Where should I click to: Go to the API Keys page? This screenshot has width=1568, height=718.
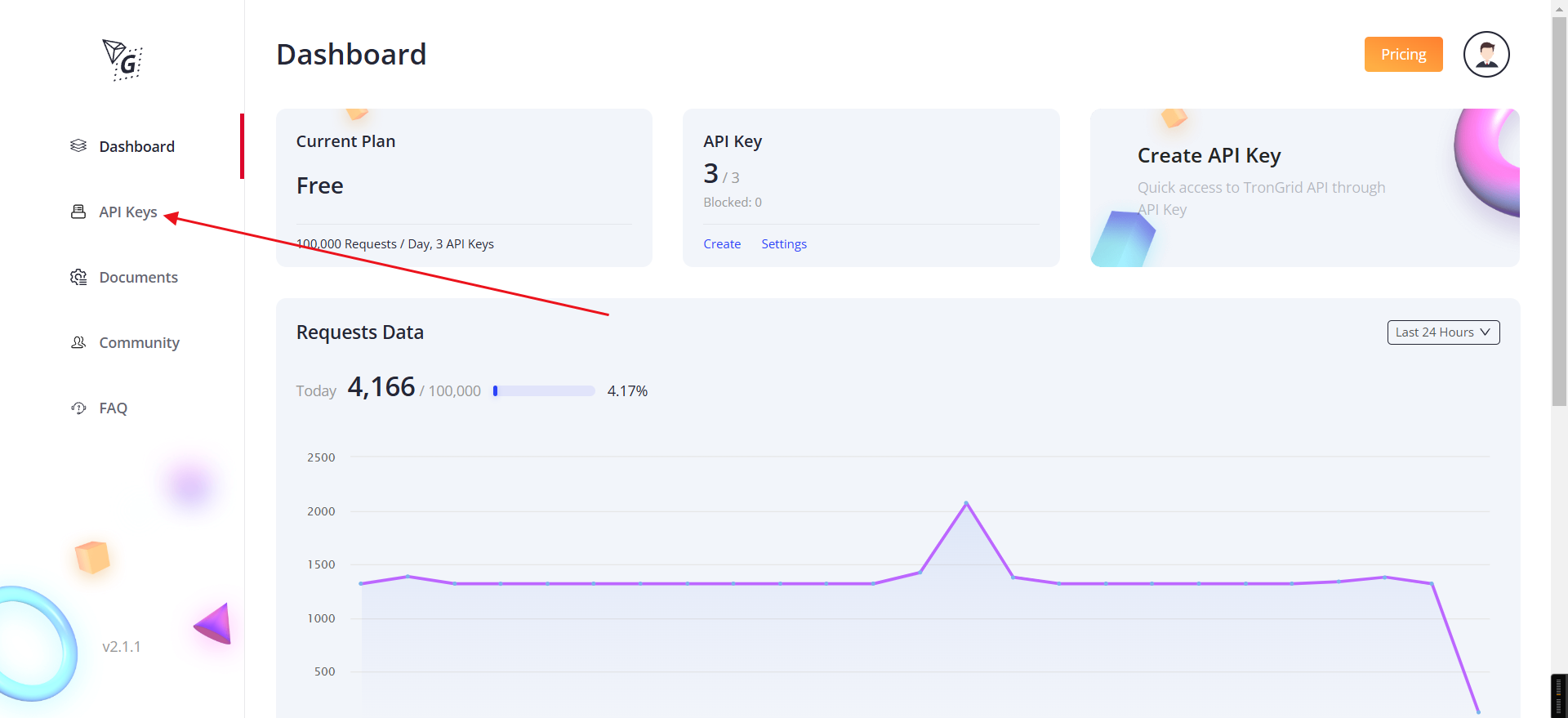click(x=128, y=212)
